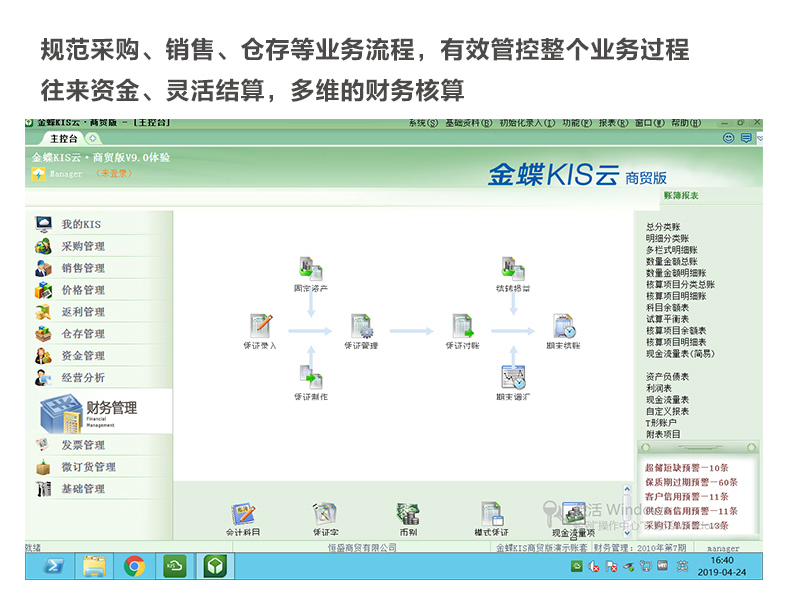Open 凭证制作 flow icon
The image size is (790, 590).
tap(311, 383)
